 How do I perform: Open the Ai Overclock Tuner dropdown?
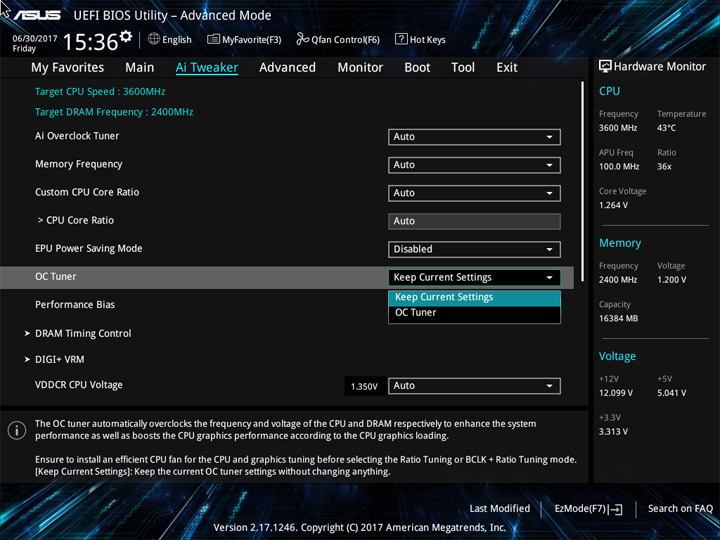click(x=474, y=137)
